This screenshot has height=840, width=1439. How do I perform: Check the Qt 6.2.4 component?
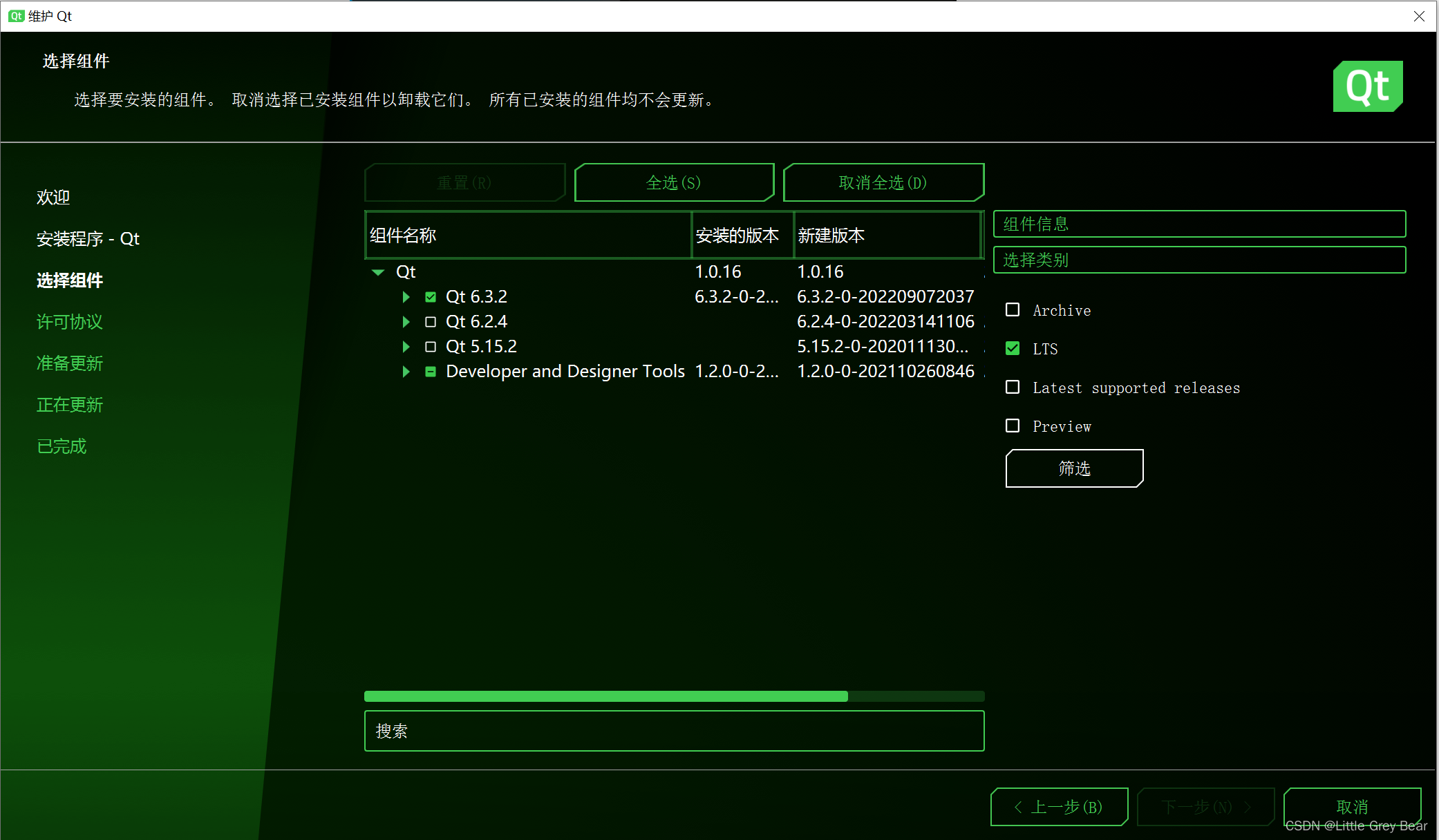click(x=431, y=321)
